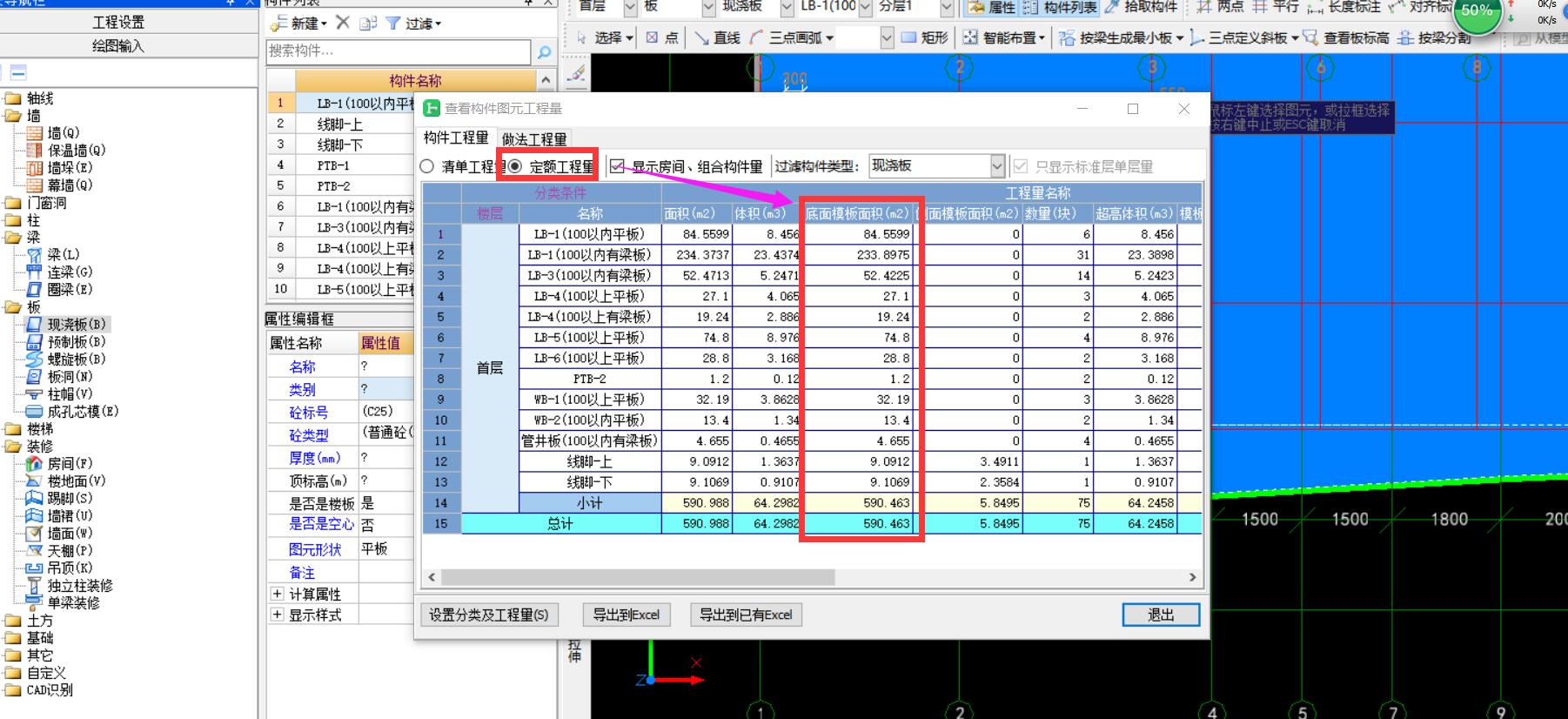Viewport: 1568px width, 719px height.
Task: Select the 定额工程量 radio button
Action: coord(515,166)
